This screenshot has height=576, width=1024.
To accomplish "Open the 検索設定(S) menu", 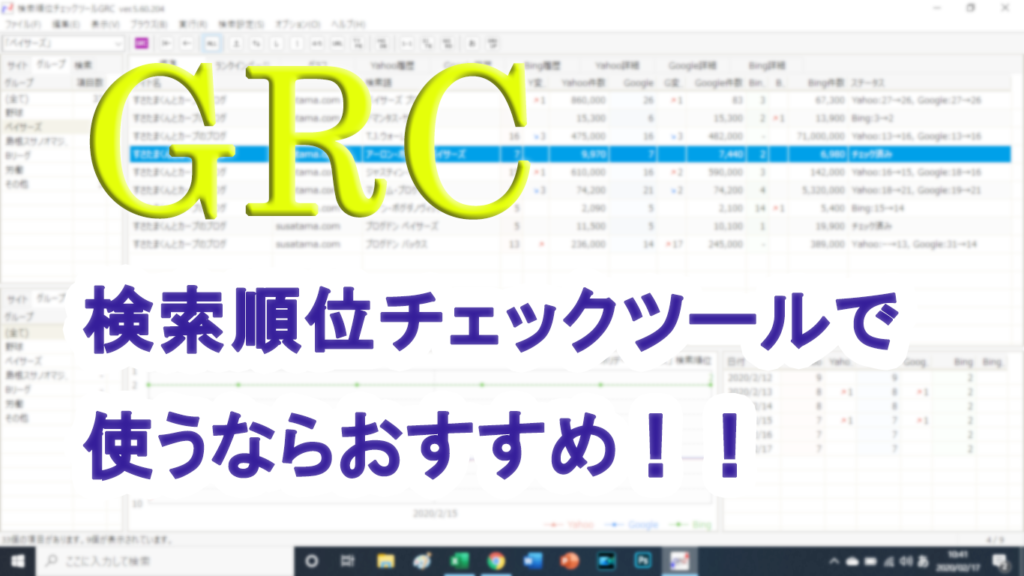I will coord(241,24).
